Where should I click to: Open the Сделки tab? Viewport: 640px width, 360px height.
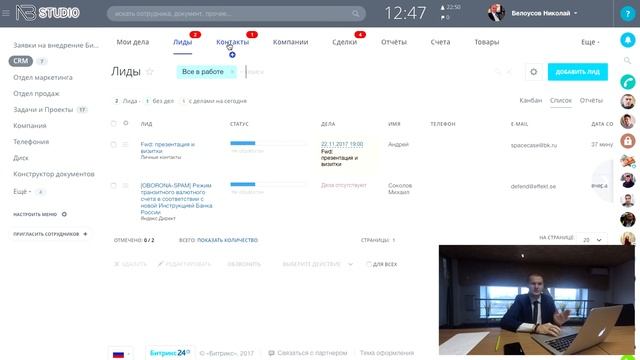(x=344, y=42)
